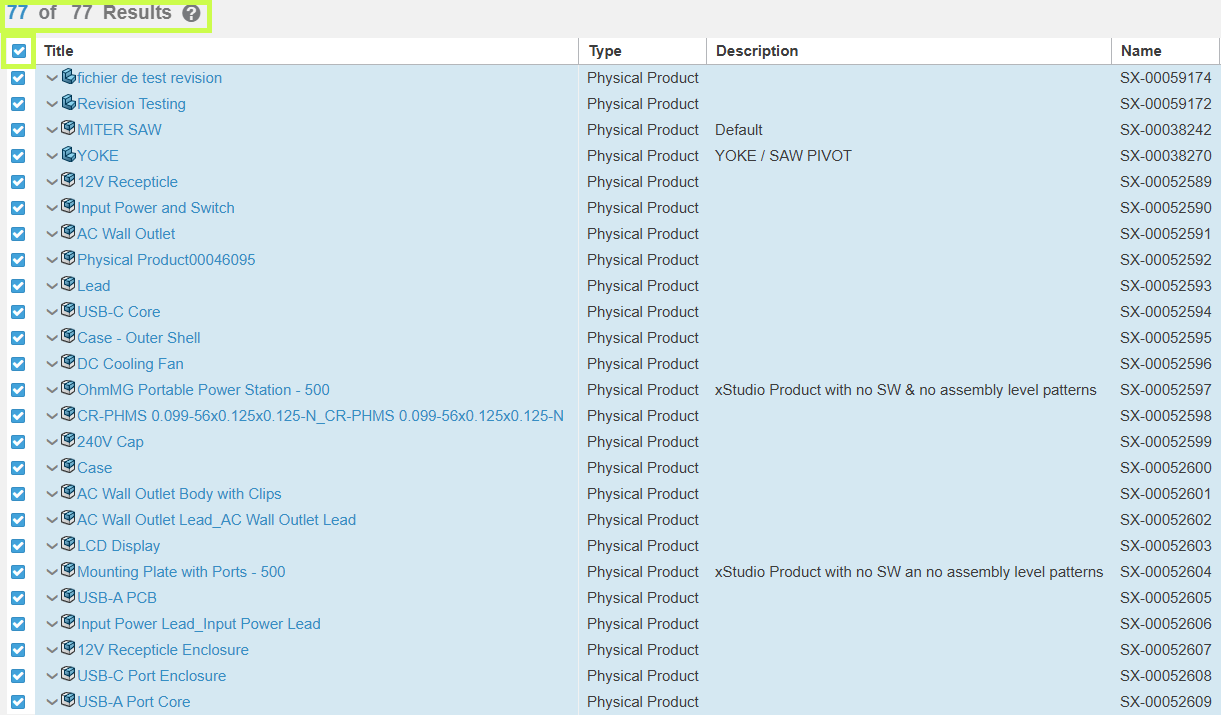This screenshot has height=715, width=1221.
Task: Sort by the Title column header
Action: pyautogui.click(x=59, y=51)
